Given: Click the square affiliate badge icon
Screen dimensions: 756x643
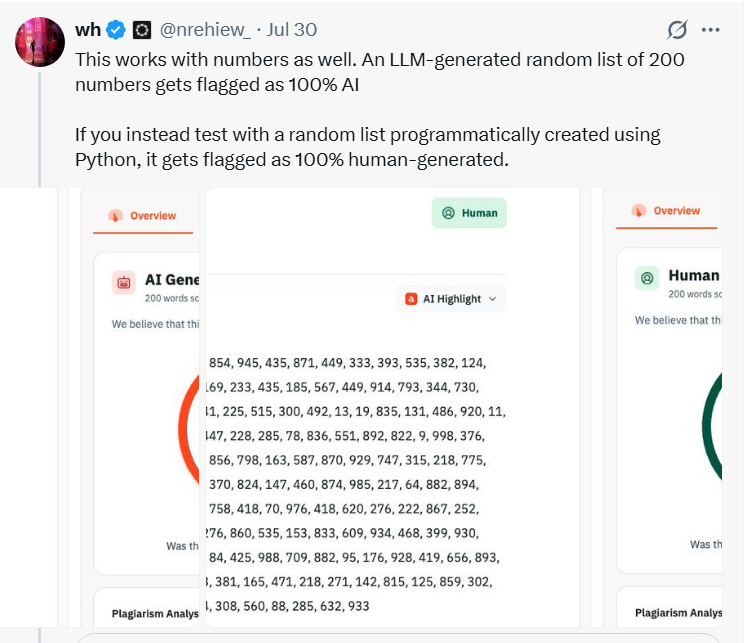Looking at the screenshot, I should [x=142, y=30].
